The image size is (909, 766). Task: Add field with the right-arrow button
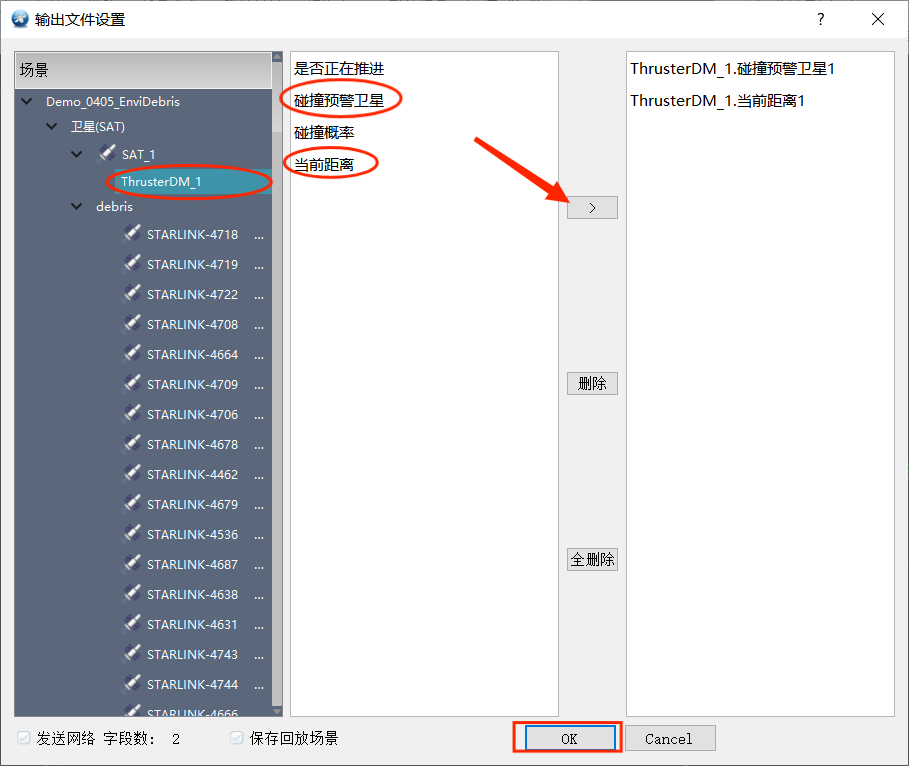592,208
